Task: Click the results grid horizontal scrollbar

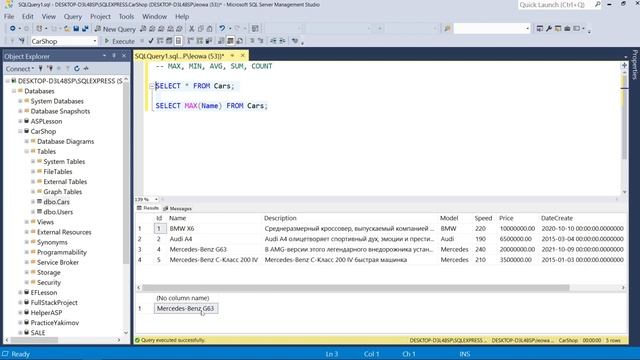Action: coord(356,288)
